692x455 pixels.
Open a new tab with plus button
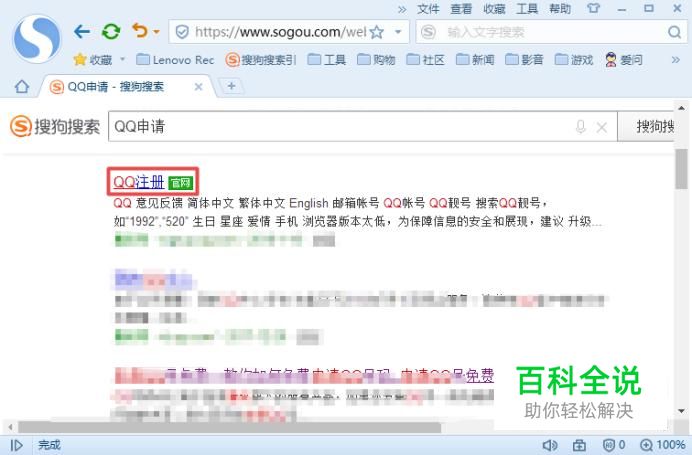[x=231, y=86]
